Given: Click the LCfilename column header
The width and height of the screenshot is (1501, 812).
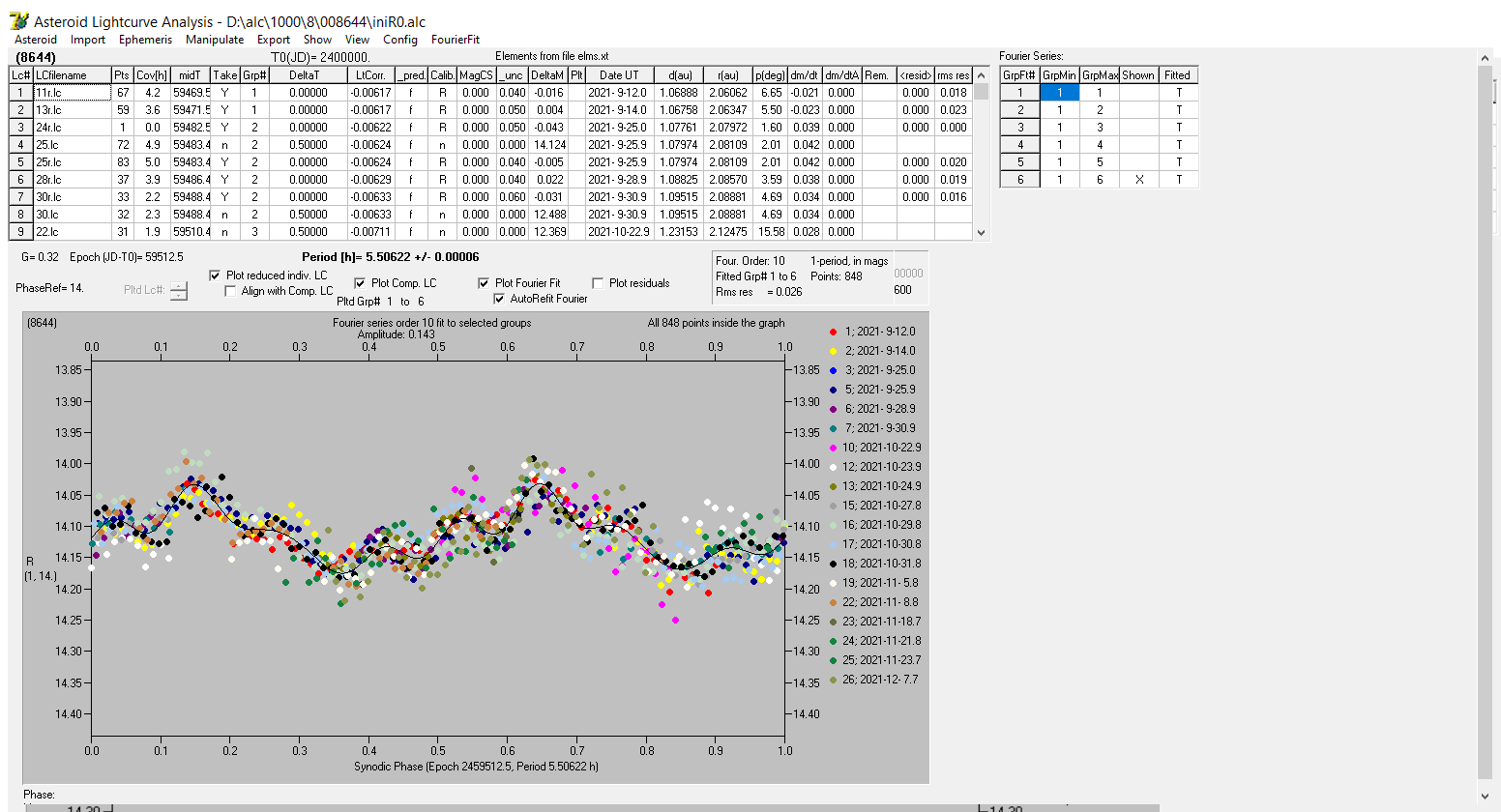Looking at the screenshot, I should 72,75.
